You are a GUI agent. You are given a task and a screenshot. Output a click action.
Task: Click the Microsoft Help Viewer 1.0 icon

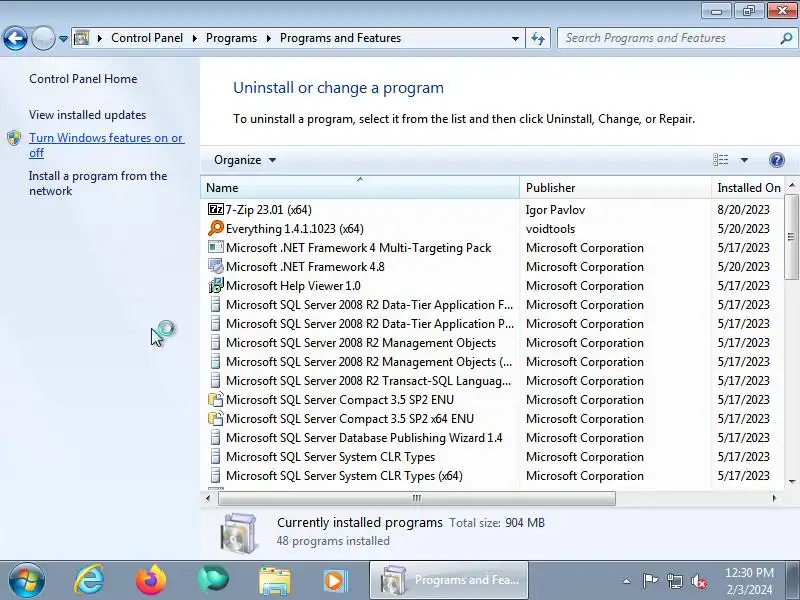coord(216,285)
